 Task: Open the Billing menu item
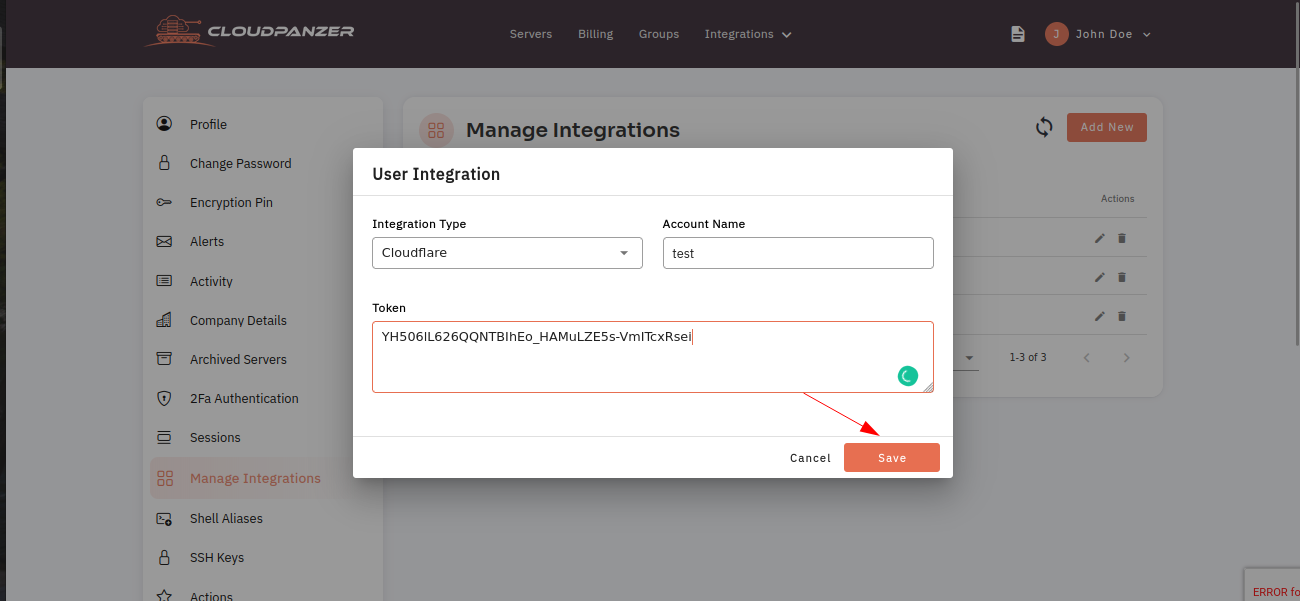coord(596,34)
